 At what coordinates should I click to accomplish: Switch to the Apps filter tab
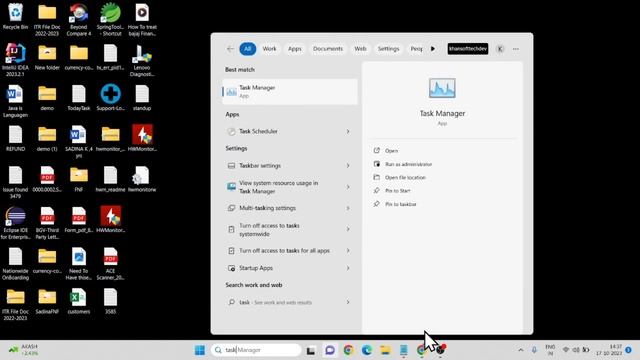295,49
